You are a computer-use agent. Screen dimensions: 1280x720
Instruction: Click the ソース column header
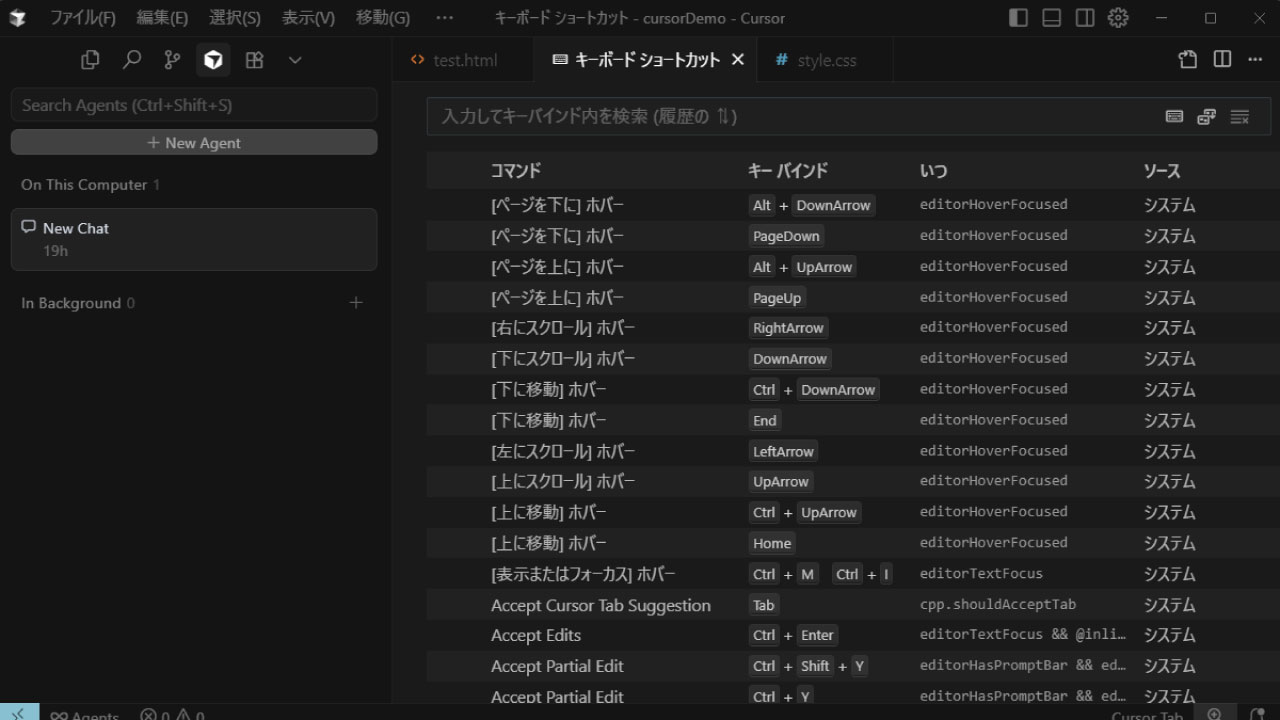click(x=1162, y=171)
